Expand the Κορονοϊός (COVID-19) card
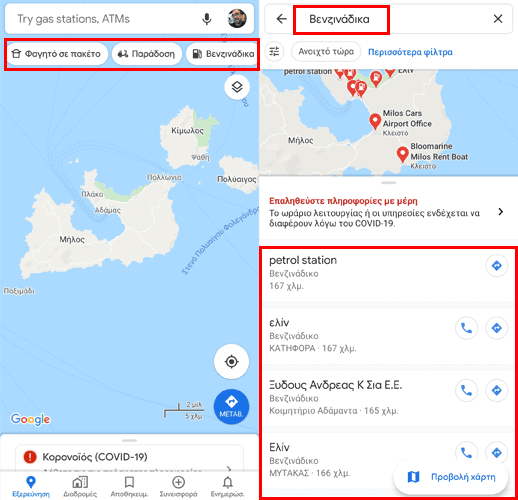 coord(129,457)
